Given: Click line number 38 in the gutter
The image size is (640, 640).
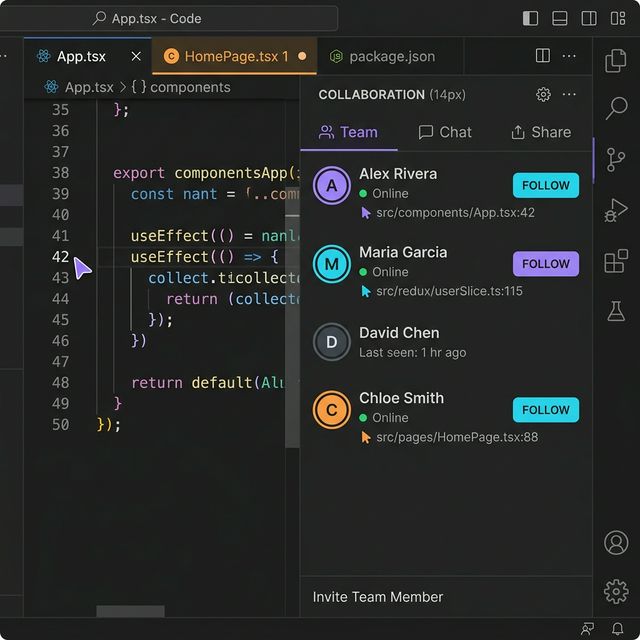Looking at the screenshot, I should 60,173.
